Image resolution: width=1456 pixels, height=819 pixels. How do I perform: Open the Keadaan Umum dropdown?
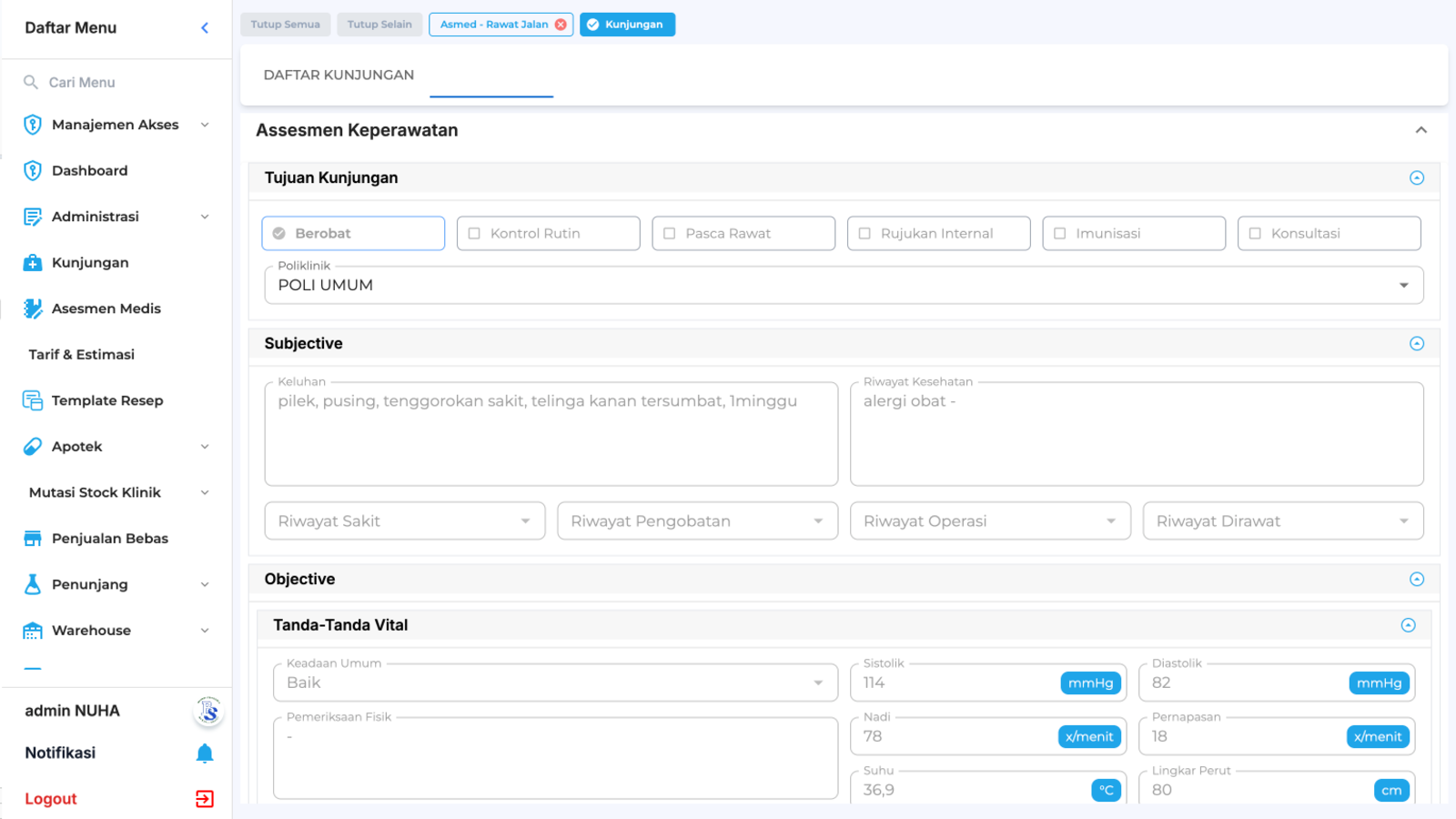click(x=555, y=682)
